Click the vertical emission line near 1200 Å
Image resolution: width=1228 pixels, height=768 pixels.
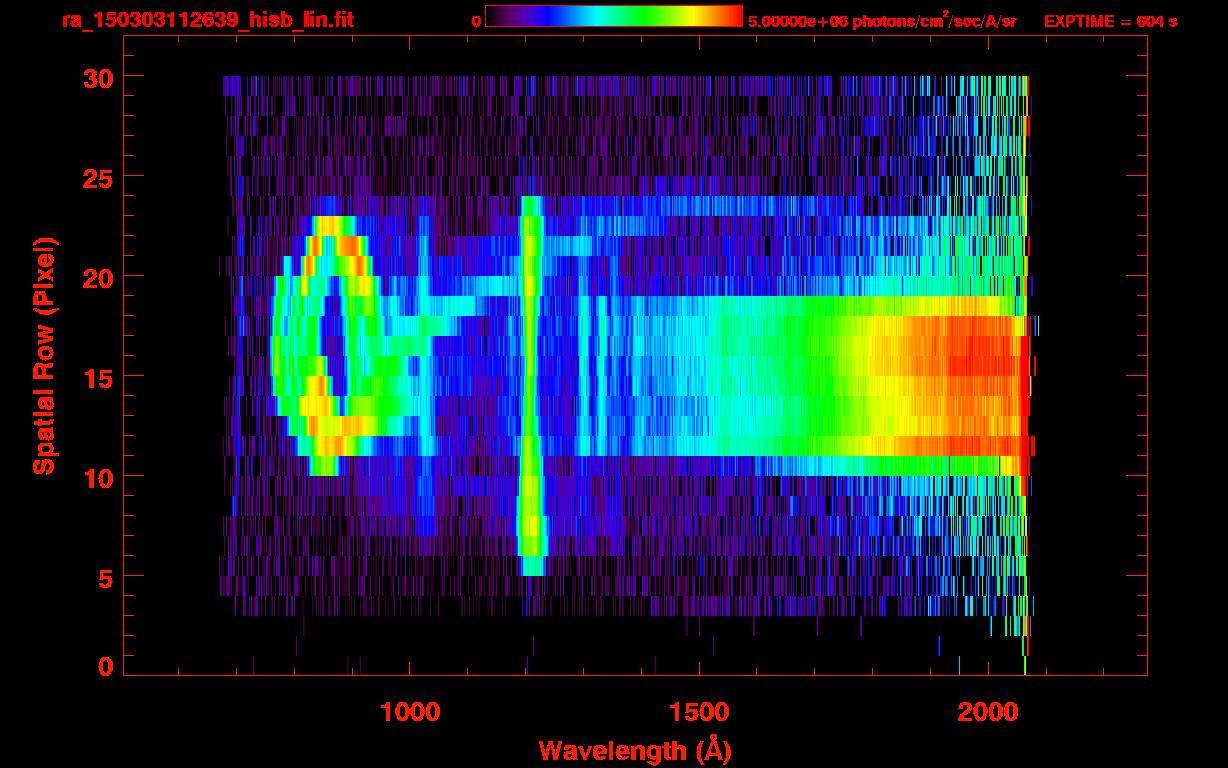[x=532, y=386]
